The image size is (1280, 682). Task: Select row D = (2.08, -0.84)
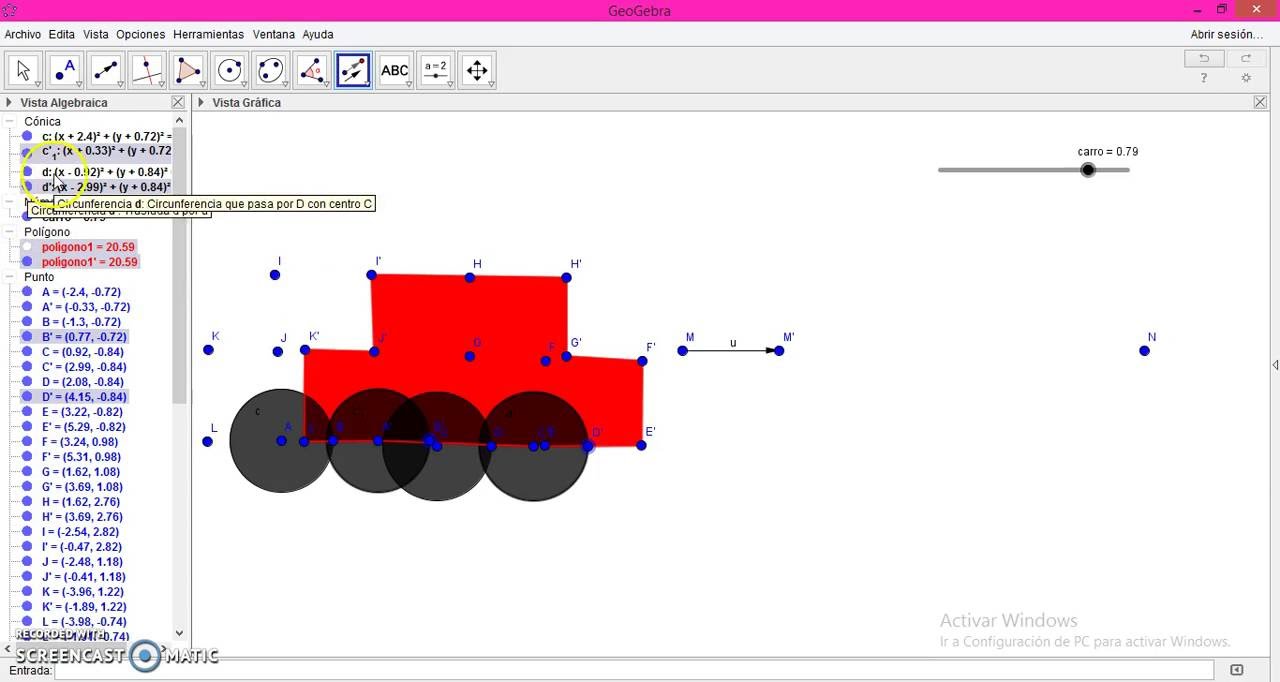[83, 382]
